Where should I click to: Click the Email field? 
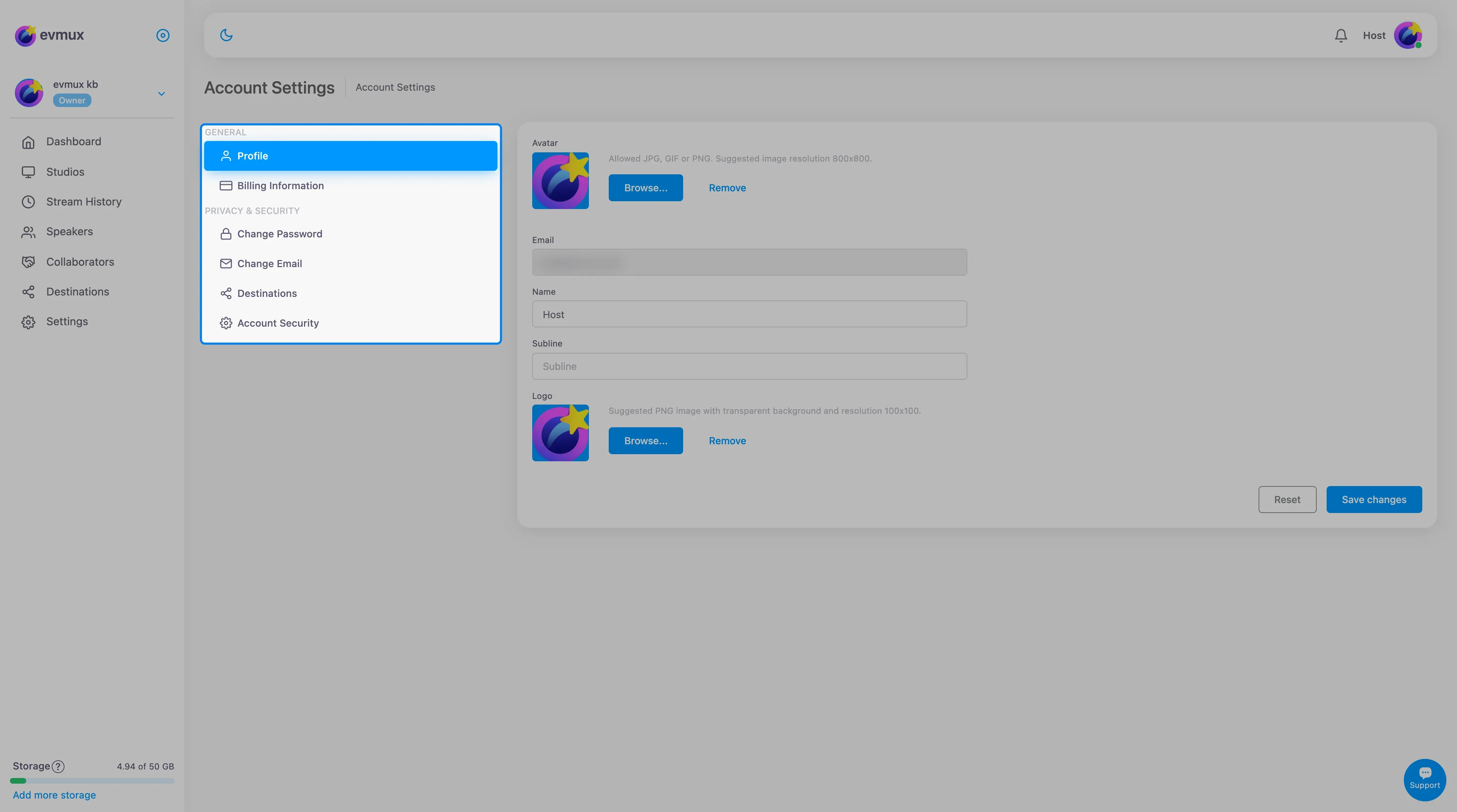pyautogui.click(x=749, y=263)
